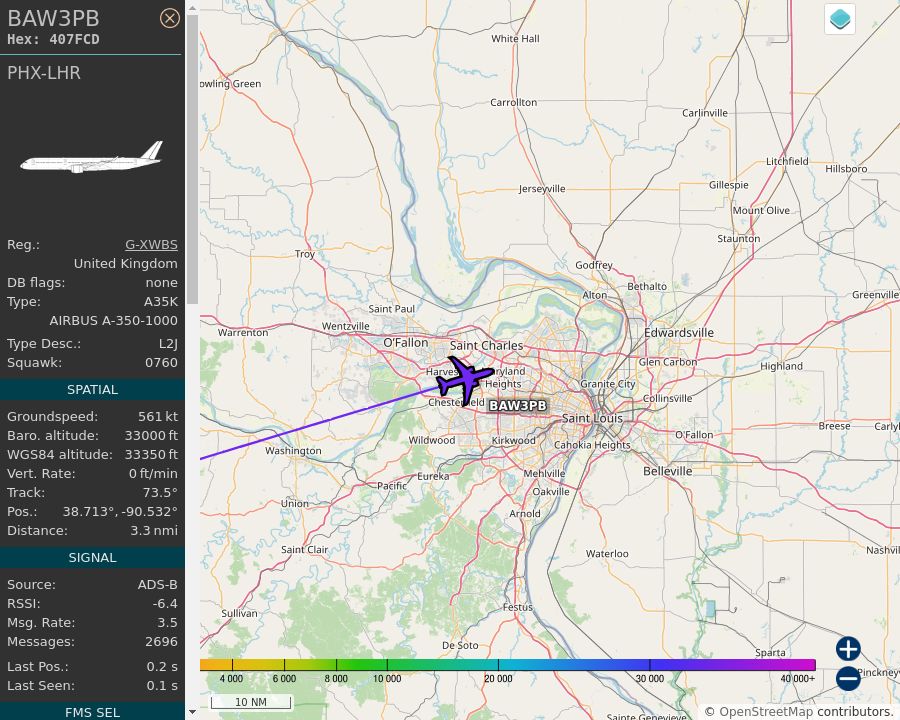Image resolution: width=900 pixels, height=720 pixels.
Task: Click the BAW3PB callsign title
Action: (x=53, y=17)
